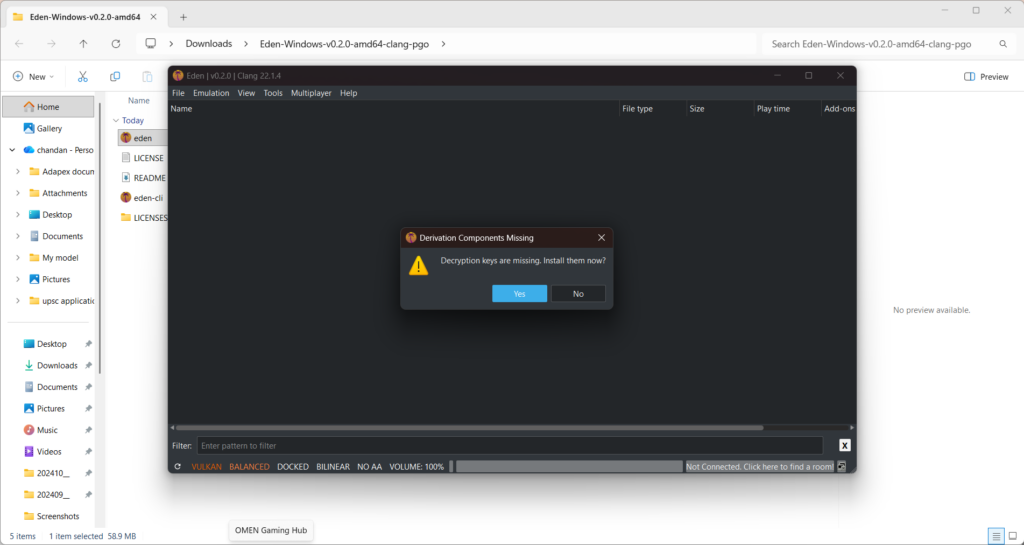1024x545 pixels.
Task: Toggle the VULKAN renderer setting
Action: point(206,467)
